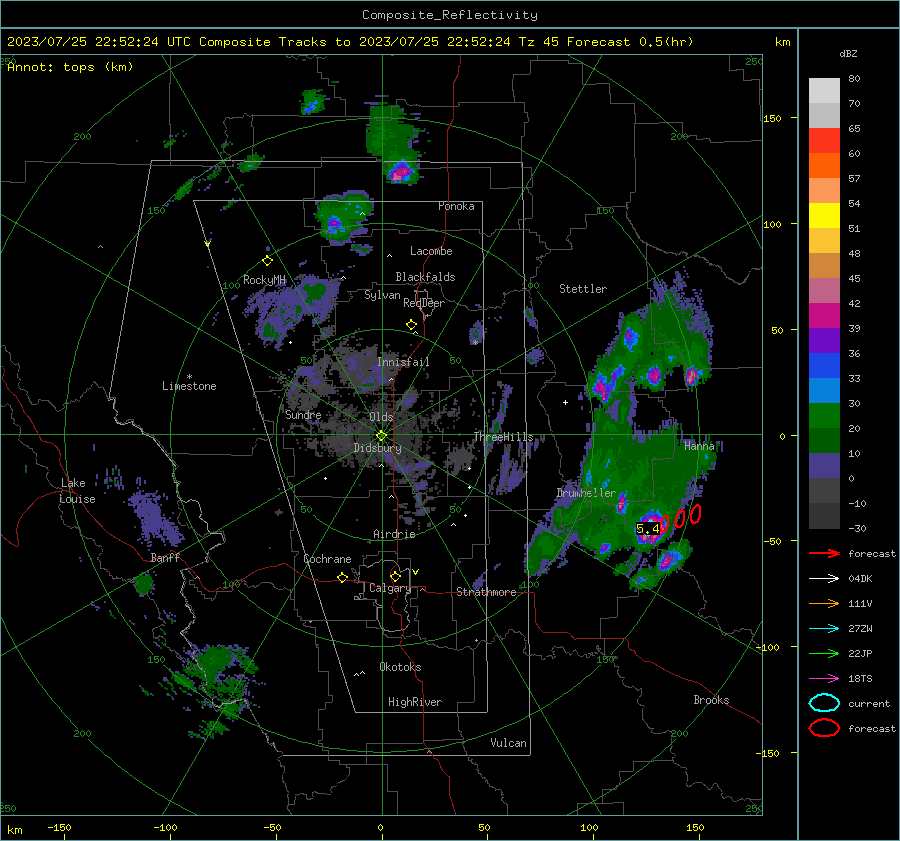Select the Sylvan label on the map
Viewport: 900px width, 841px height.
point(382,295)
